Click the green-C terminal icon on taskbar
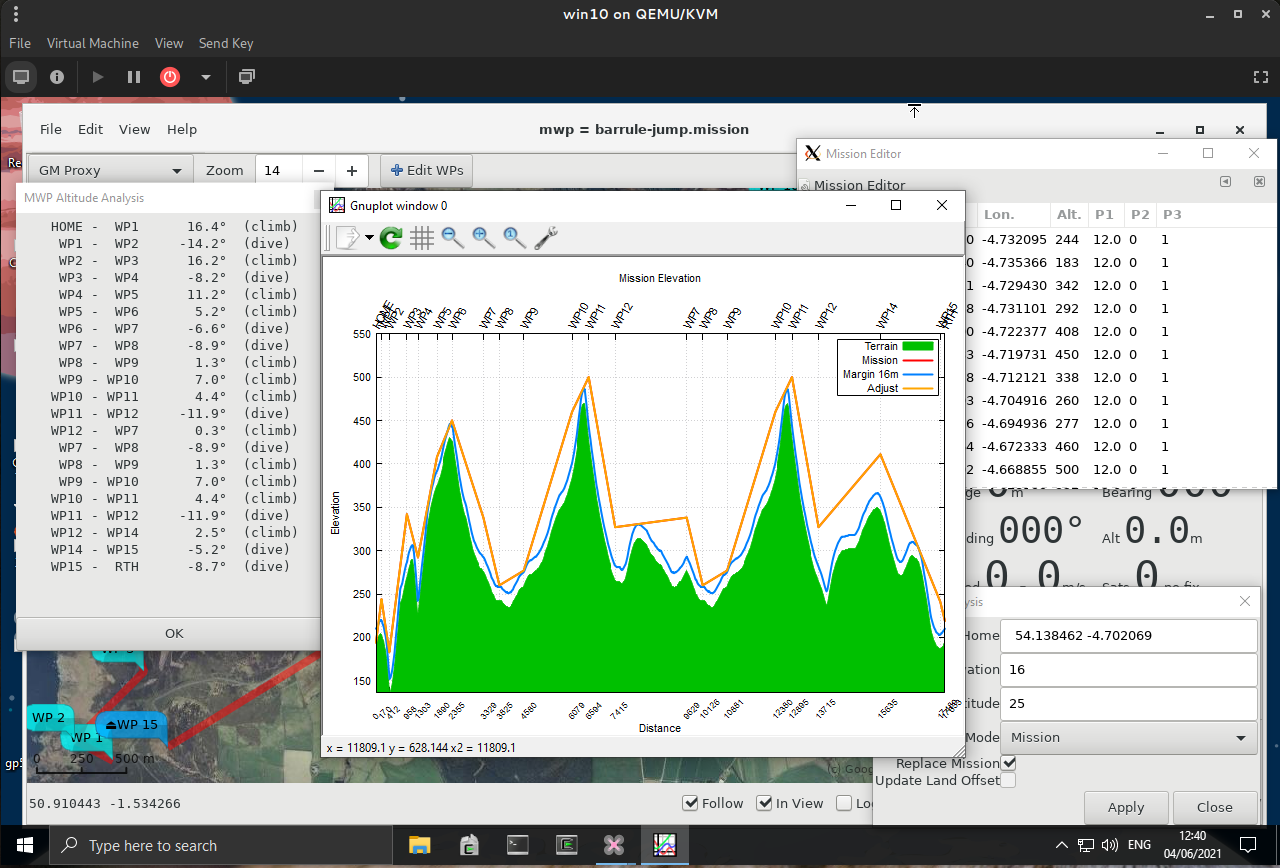The image size is (1280, 868). [567, 845]
